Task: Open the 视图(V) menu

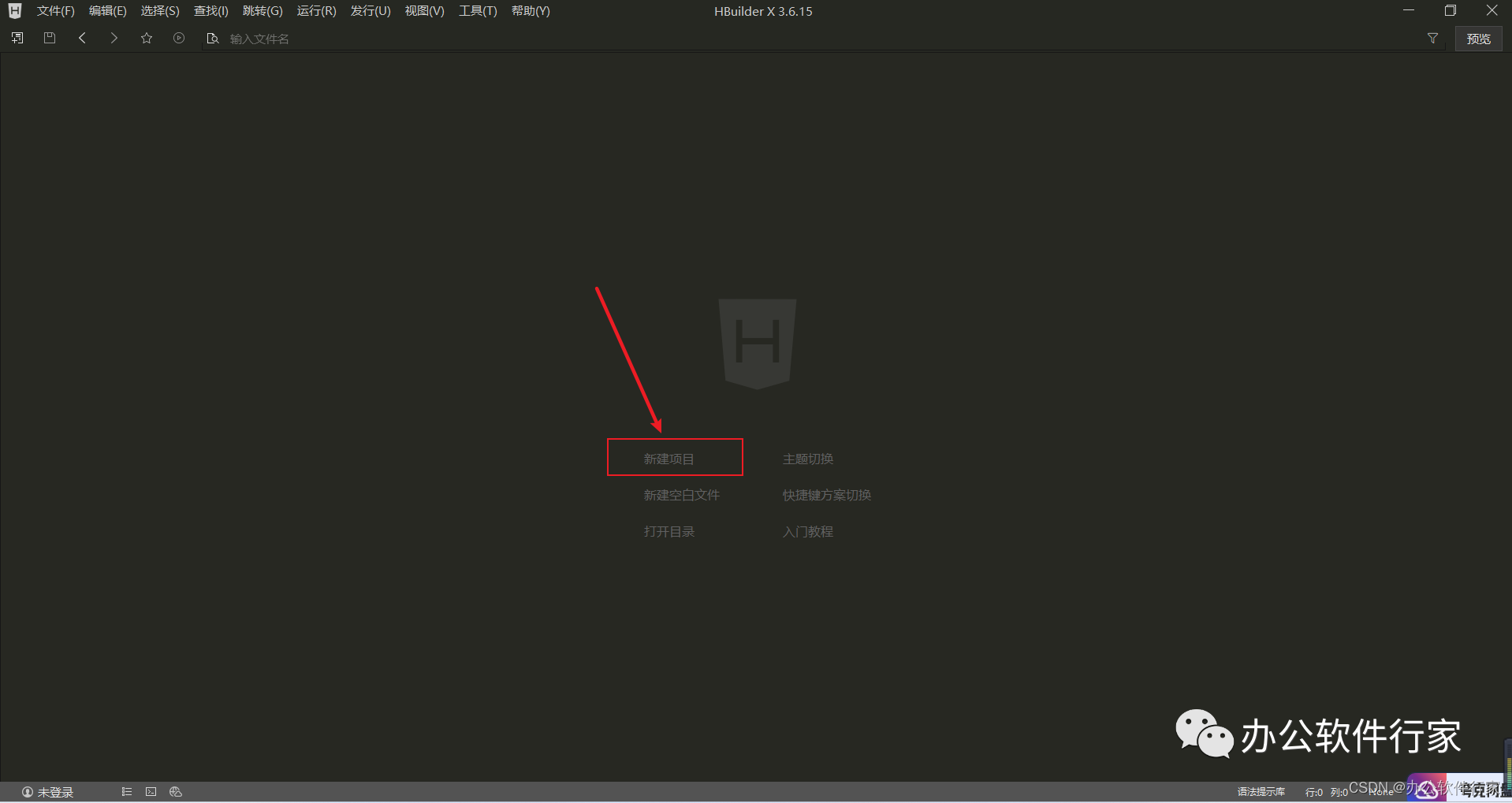Action: click(424, 11)
